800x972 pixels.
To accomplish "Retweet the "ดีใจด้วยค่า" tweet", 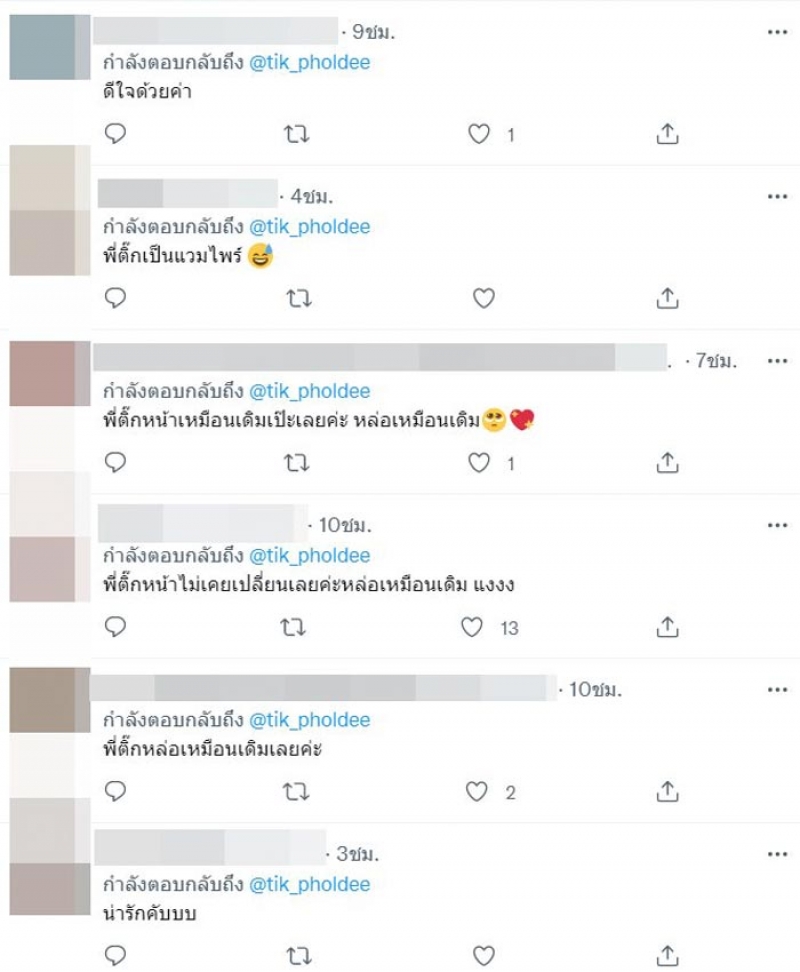I will tap(296, 134).
